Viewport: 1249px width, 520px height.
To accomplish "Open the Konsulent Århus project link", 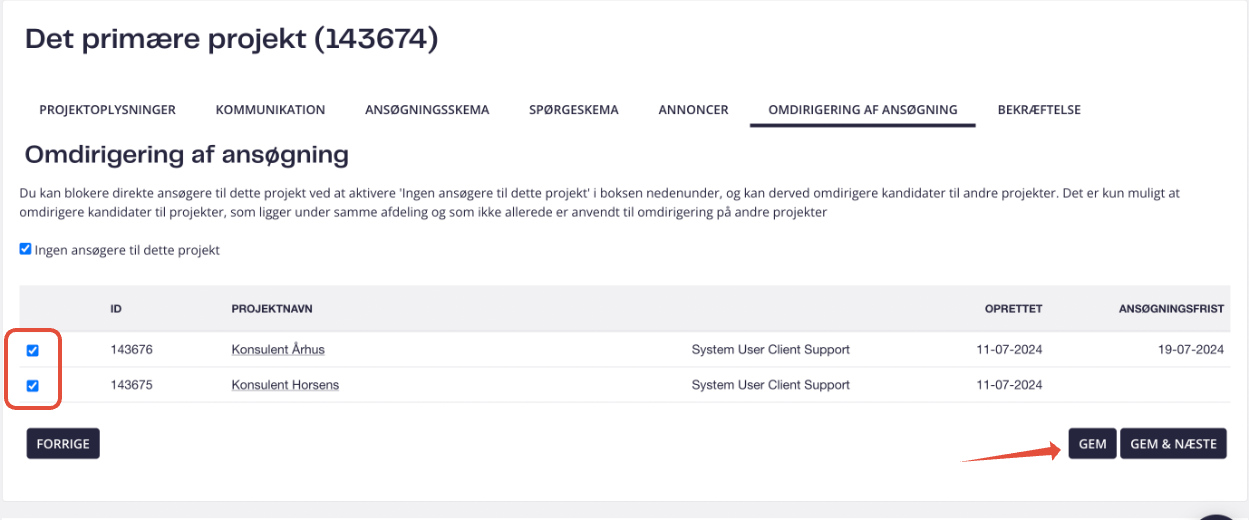I will point(278,350).
